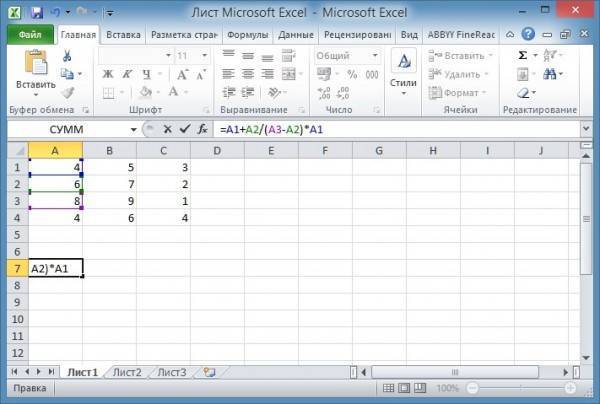Viewport: 600px width, 404px height.
Task: Click the Save icon in quick access toolbar
Action: pyautogui.click(x=36, y=13)
